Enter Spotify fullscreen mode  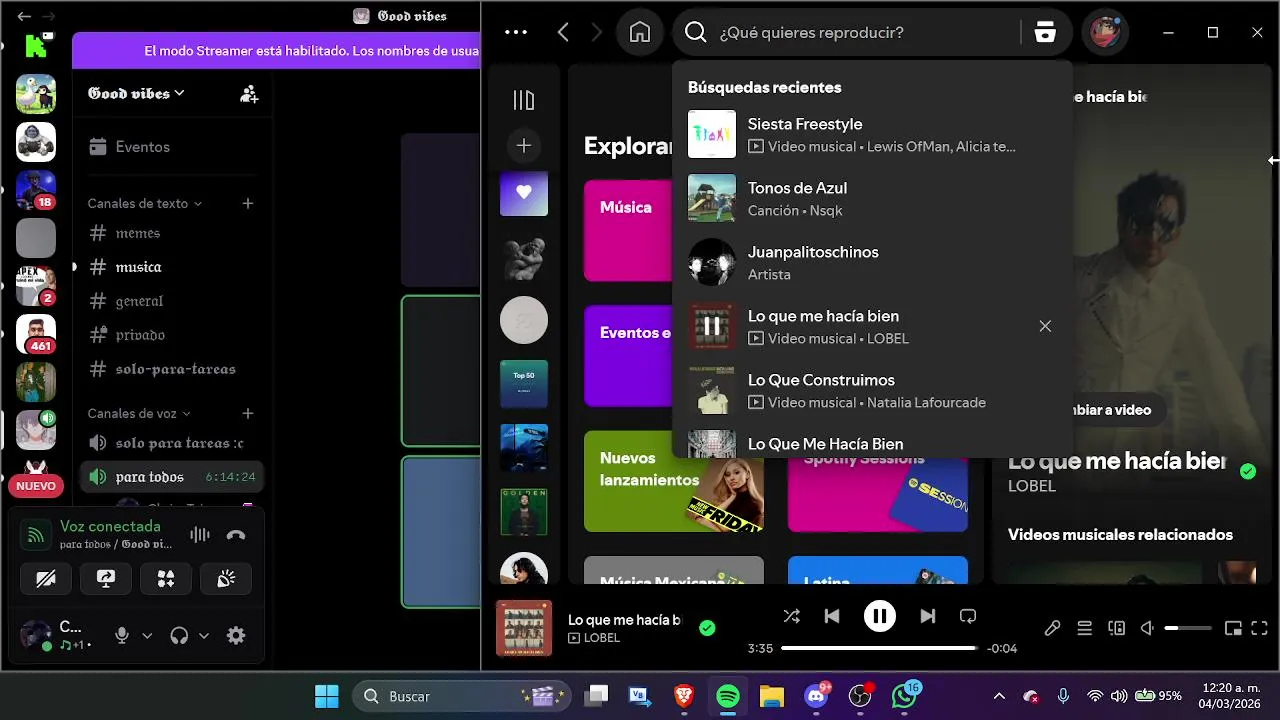1260,628
